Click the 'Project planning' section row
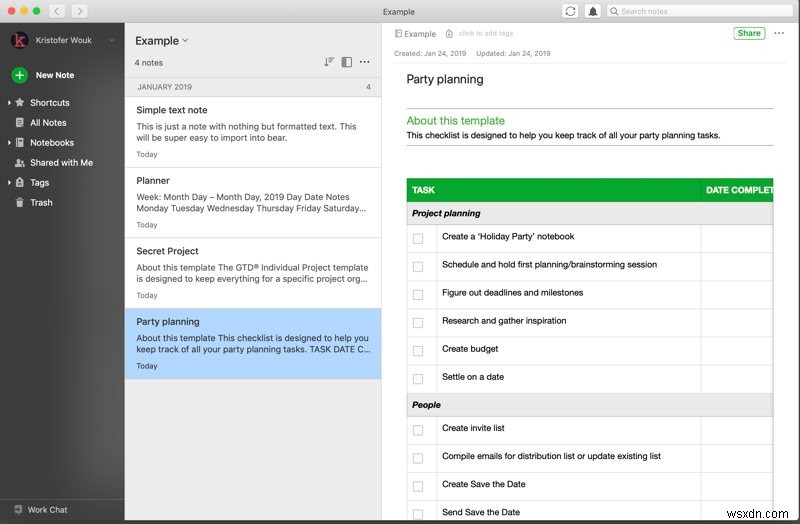 (x=590, y=213)
